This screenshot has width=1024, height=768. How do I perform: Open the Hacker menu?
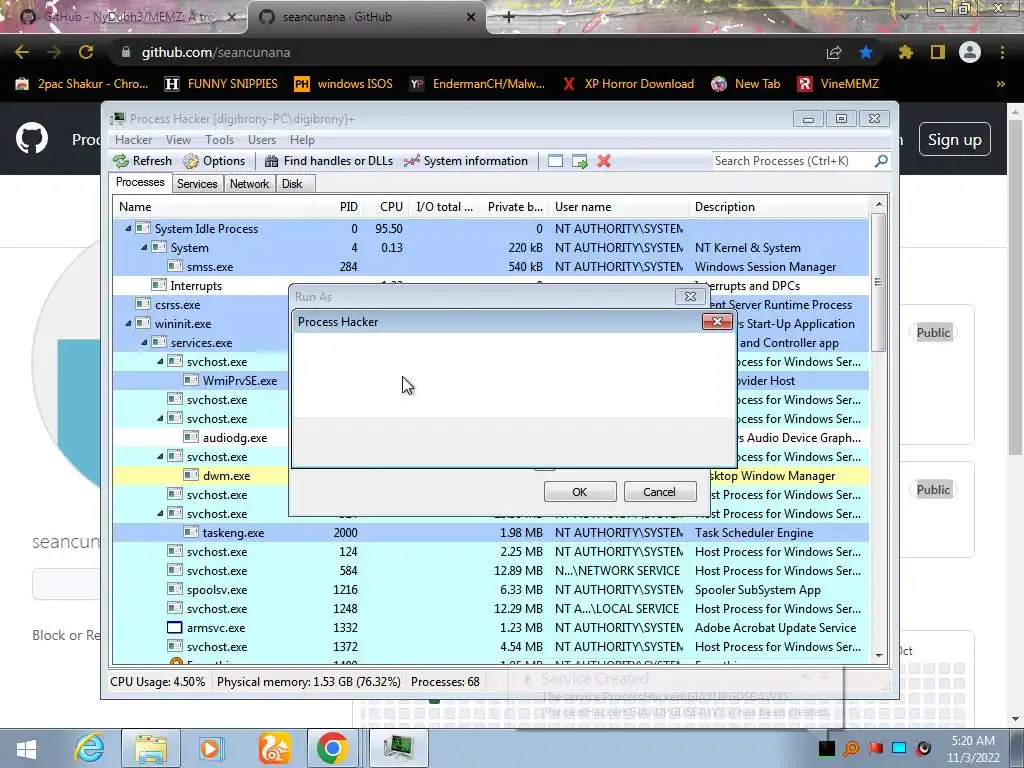133,140
